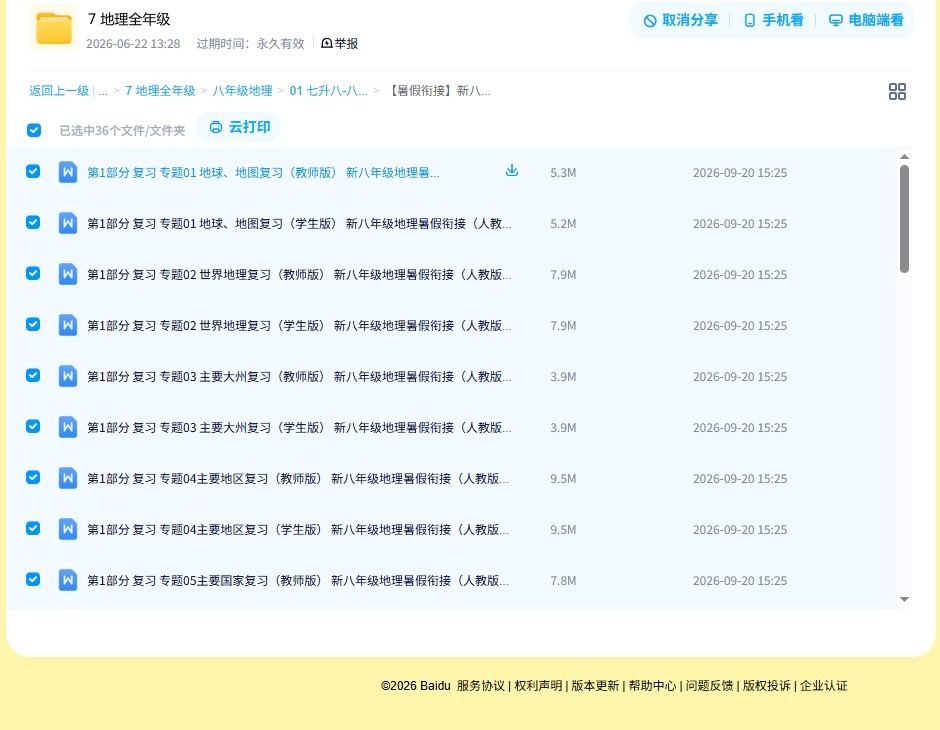Uncheck 专题02 世界地理复习（教师版） checkbox
This screenshot has width=940, height=730.
click(x=33, y=273)
